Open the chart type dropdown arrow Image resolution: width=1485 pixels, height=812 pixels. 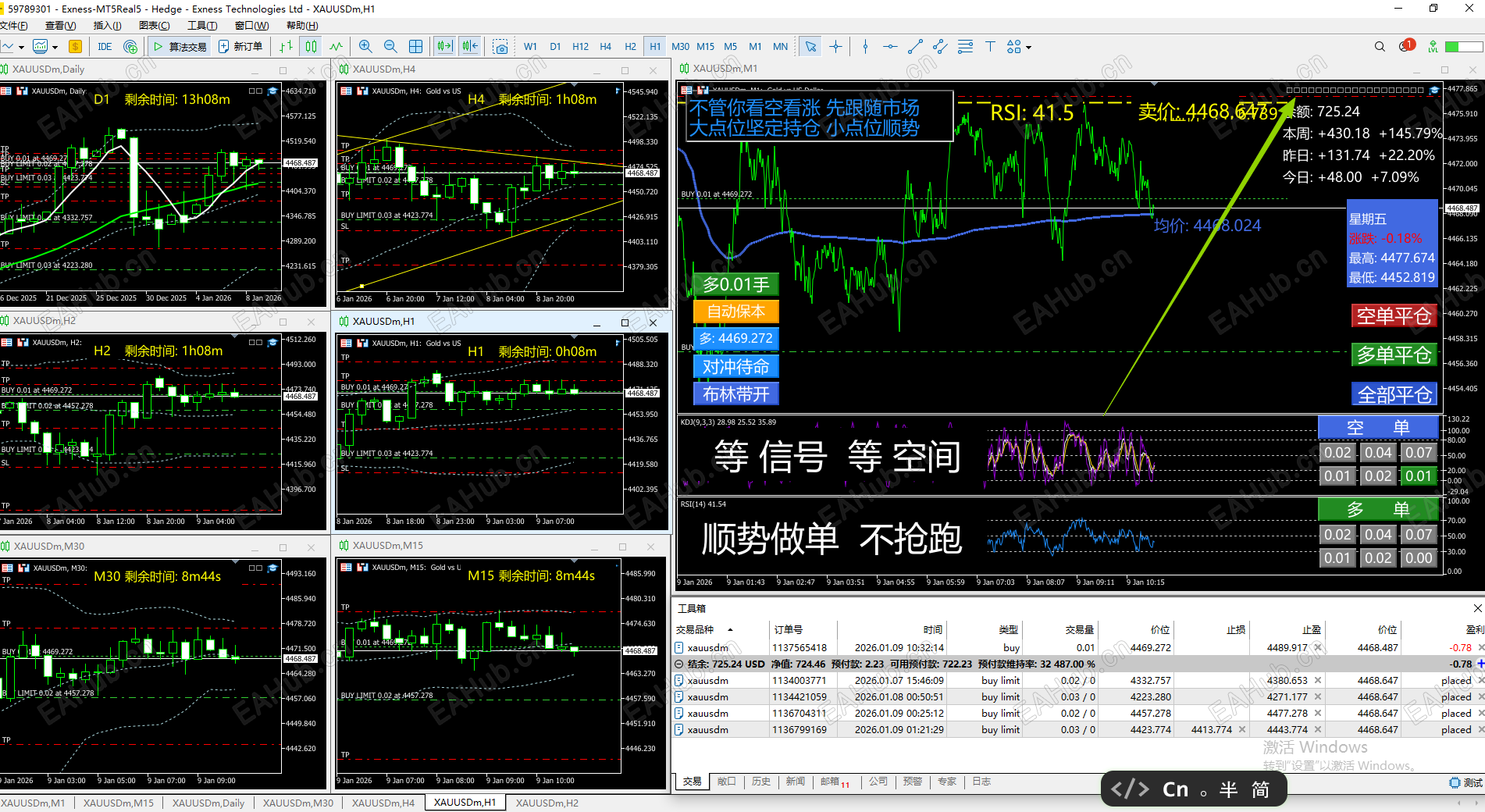pos(22,47)
